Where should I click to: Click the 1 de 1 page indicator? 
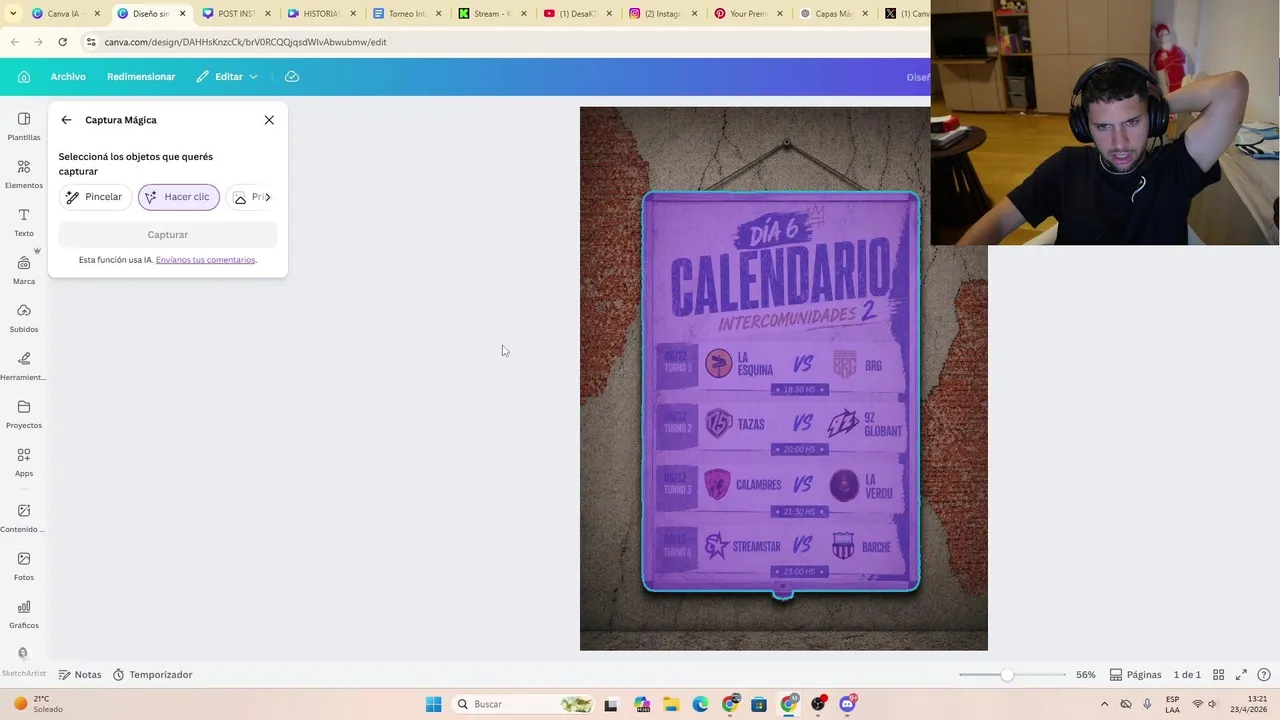click(x=1187, y=675)
